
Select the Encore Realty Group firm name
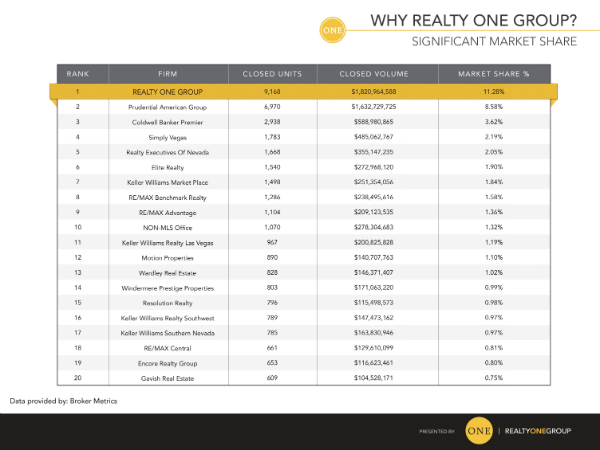[x=168, y=364]
